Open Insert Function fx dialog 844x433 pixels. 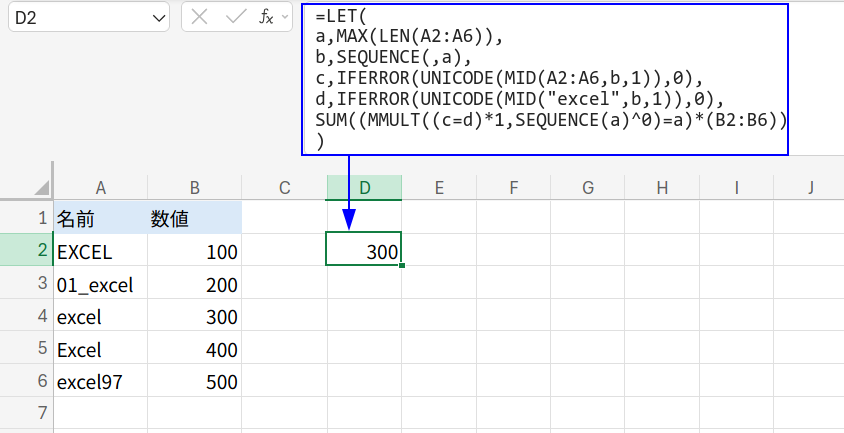click(266, 17)
